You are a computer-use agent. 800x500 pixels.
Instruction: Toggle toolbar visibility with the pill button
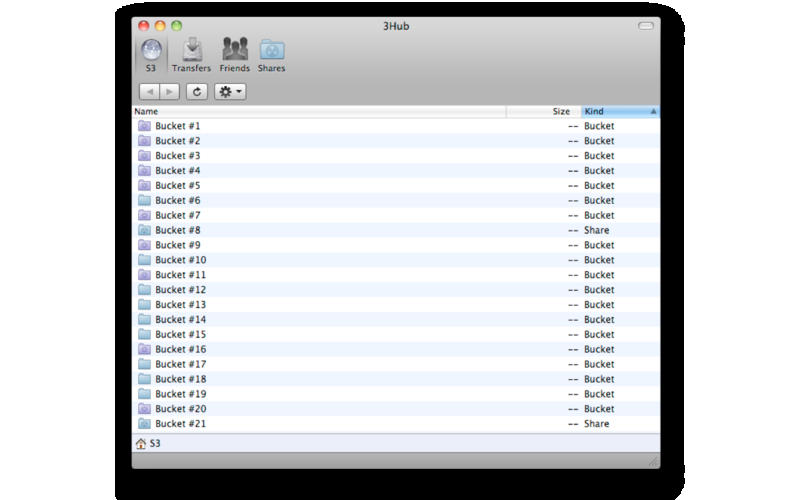(645, 25)
